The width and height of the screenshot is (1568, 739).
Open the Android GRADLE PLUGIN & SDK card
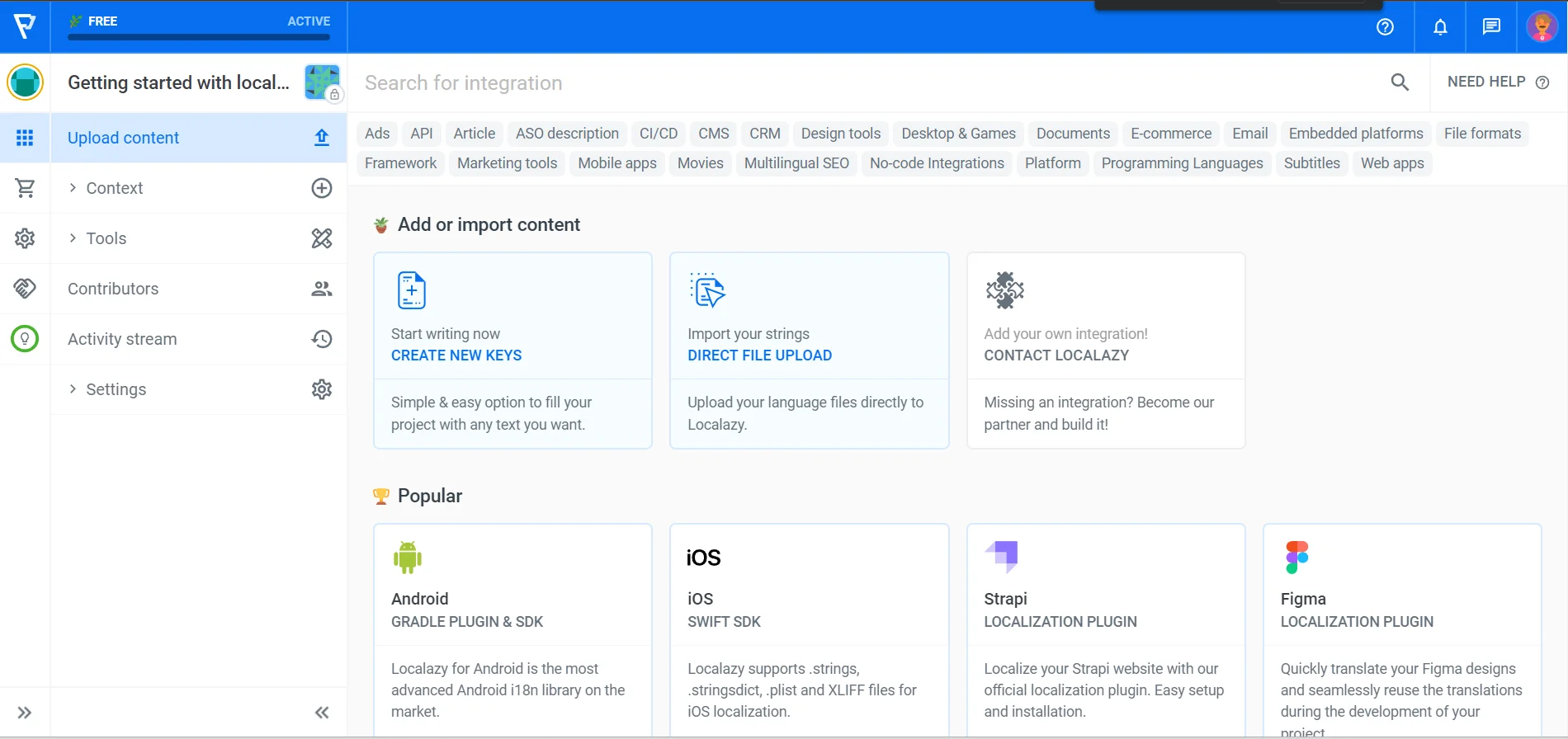tap(512, 631)
